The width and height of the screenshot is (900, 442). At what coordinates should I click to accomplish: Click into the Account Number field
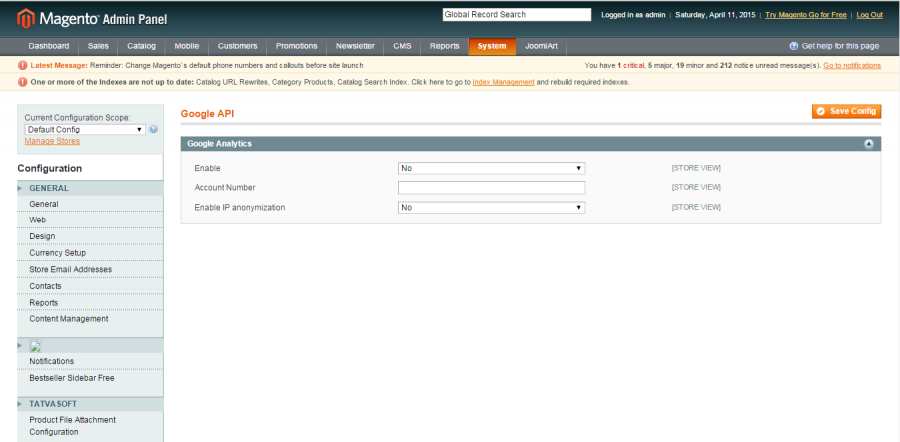point(491,188)
